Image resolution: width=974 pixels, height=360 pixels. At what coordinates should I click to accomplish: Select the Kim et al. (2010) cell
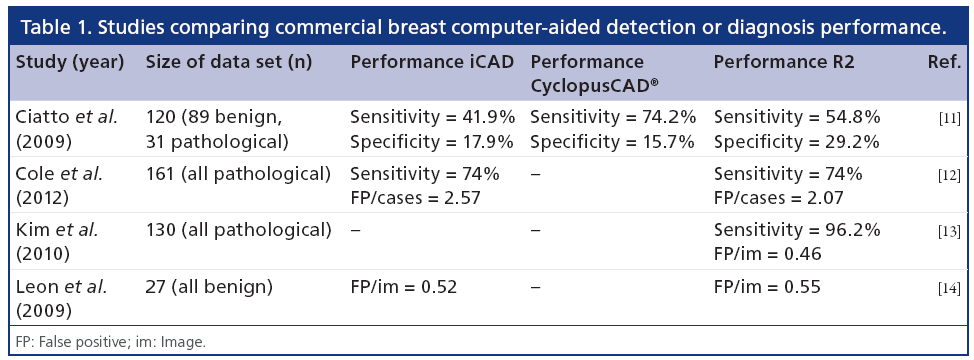pyautogui.click(x=57, y=241)
